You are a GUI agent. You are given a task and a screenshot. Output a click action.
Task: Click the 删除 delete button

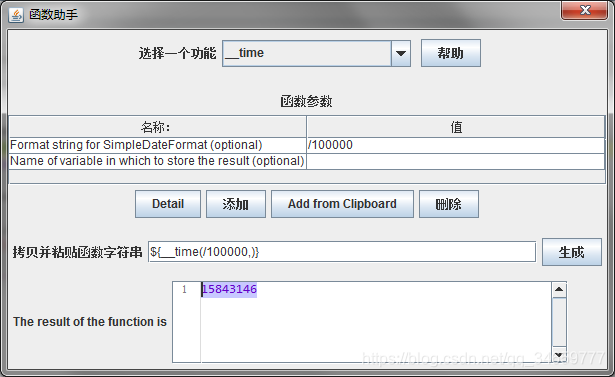click(x=449, y=204)
